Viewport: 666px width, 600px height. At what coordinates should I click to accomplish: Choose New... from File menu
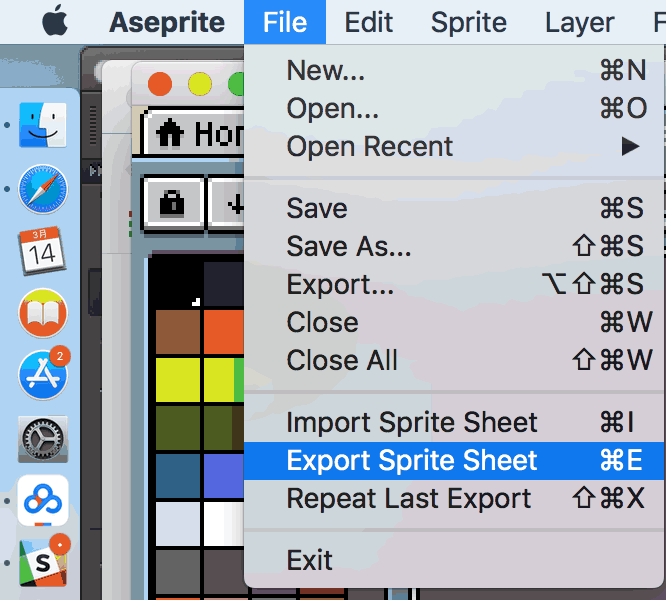(454, 70)
